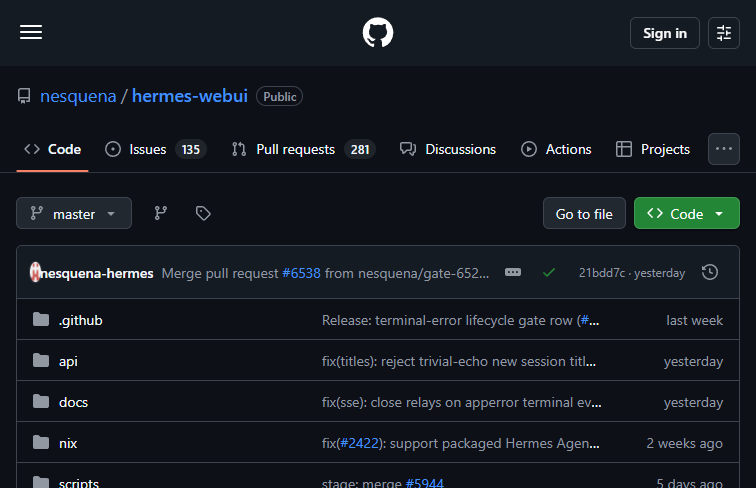This screenshot has width=756, height=488.
Task: Click 'last week' timestamp in .github row
Action: click(694, 320)
